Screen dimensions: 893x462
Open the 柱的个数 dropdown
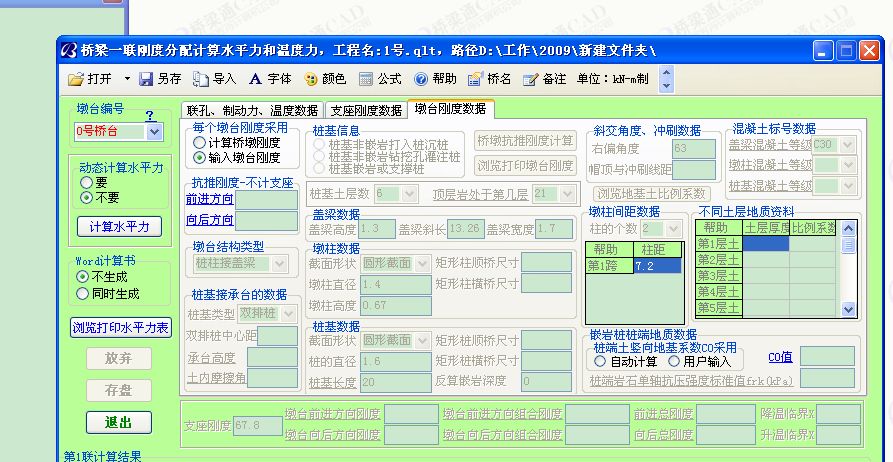[x=673, y=230]
